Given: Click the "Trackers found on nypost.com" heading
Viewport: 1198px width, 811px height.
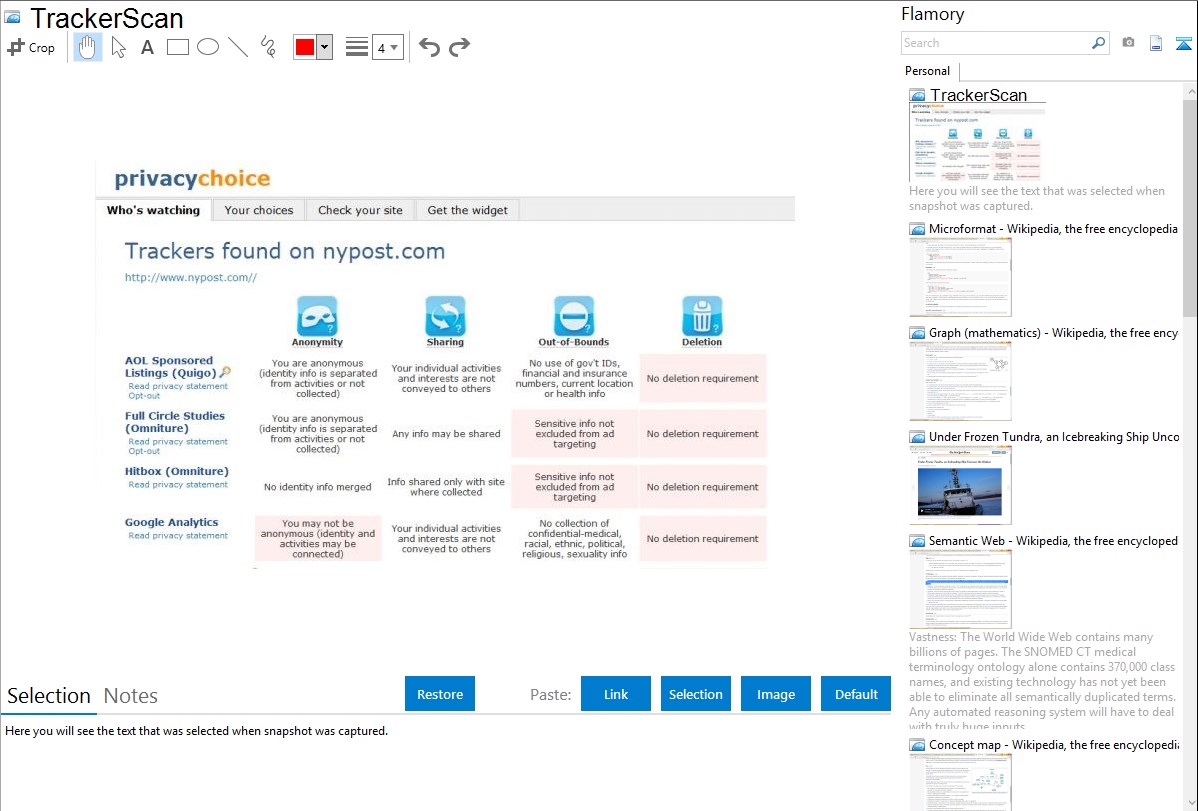Looking at the screenshot, I should [x=284, y=251].
